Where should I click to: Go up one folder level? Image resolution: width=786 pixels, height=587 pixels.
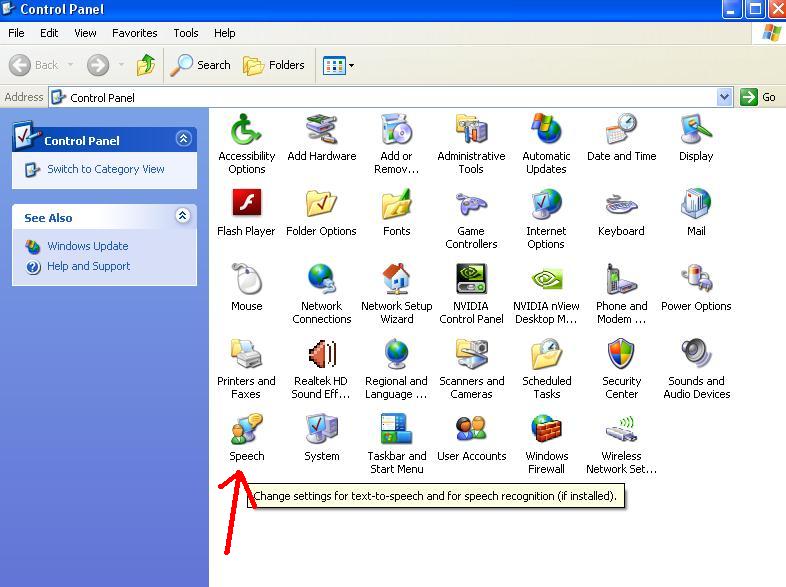coord(146,65)
